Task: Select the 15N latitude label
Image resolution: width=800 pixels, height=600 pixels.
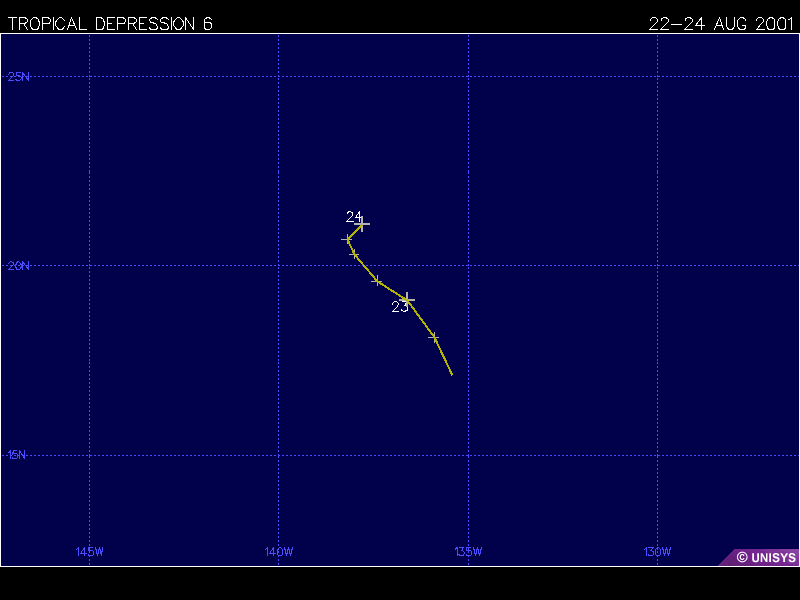Action: click(x=17, y=455)
